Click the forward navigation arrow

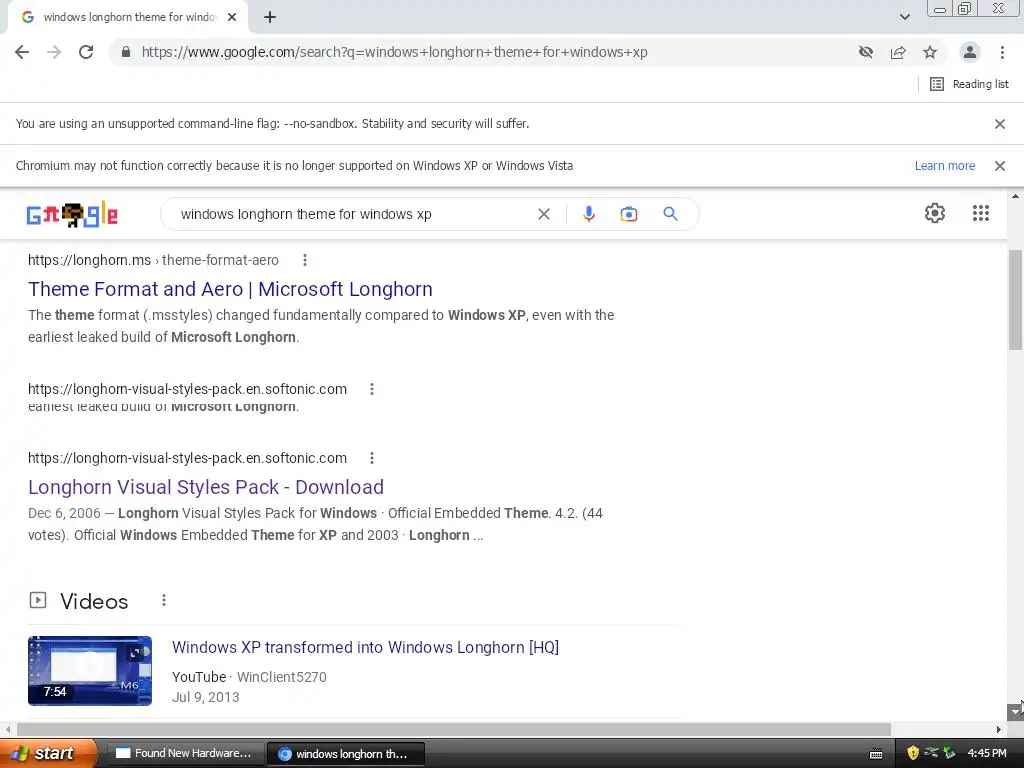pos(54,52)
